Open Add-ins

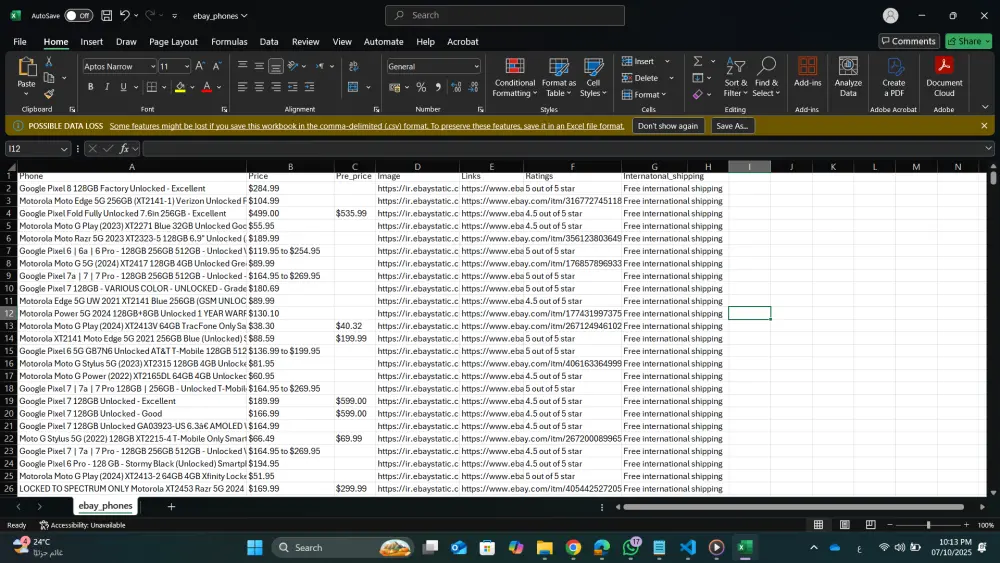pyautogui.click(x=807, y=71)
